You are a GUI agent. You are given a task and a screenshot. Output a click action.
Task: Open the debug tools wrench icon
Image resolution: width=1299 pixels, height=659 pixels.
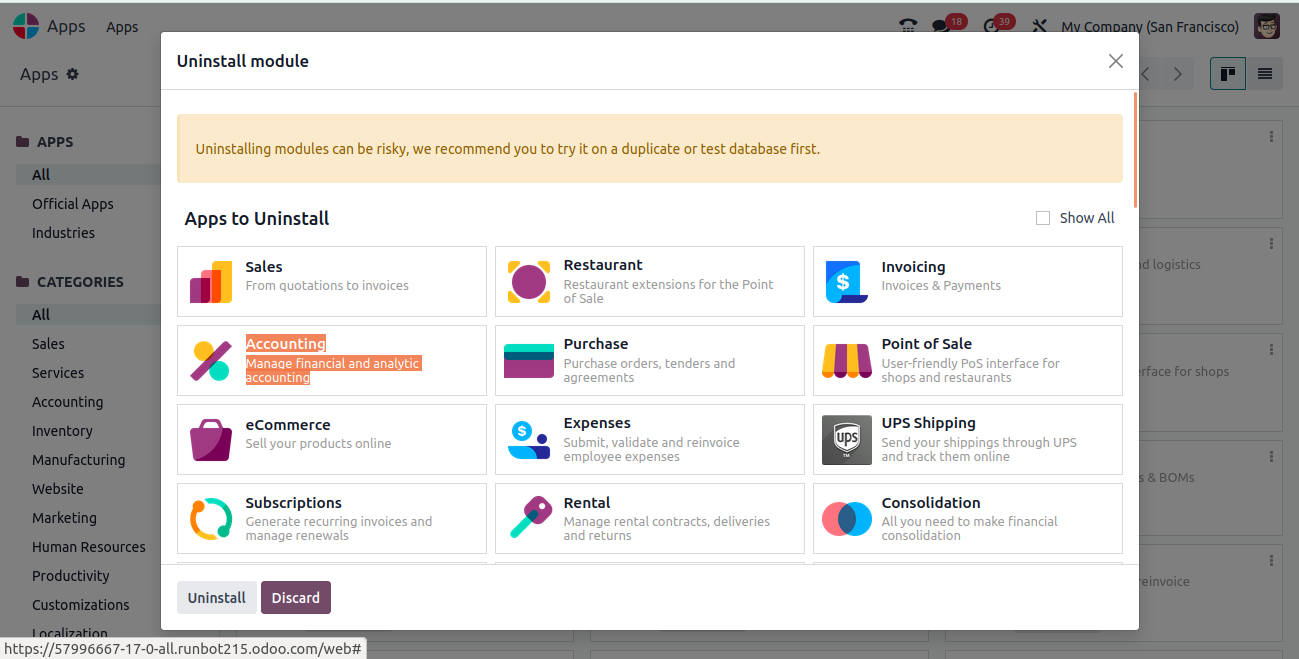pyautogui.click(x=1039, y=27)
